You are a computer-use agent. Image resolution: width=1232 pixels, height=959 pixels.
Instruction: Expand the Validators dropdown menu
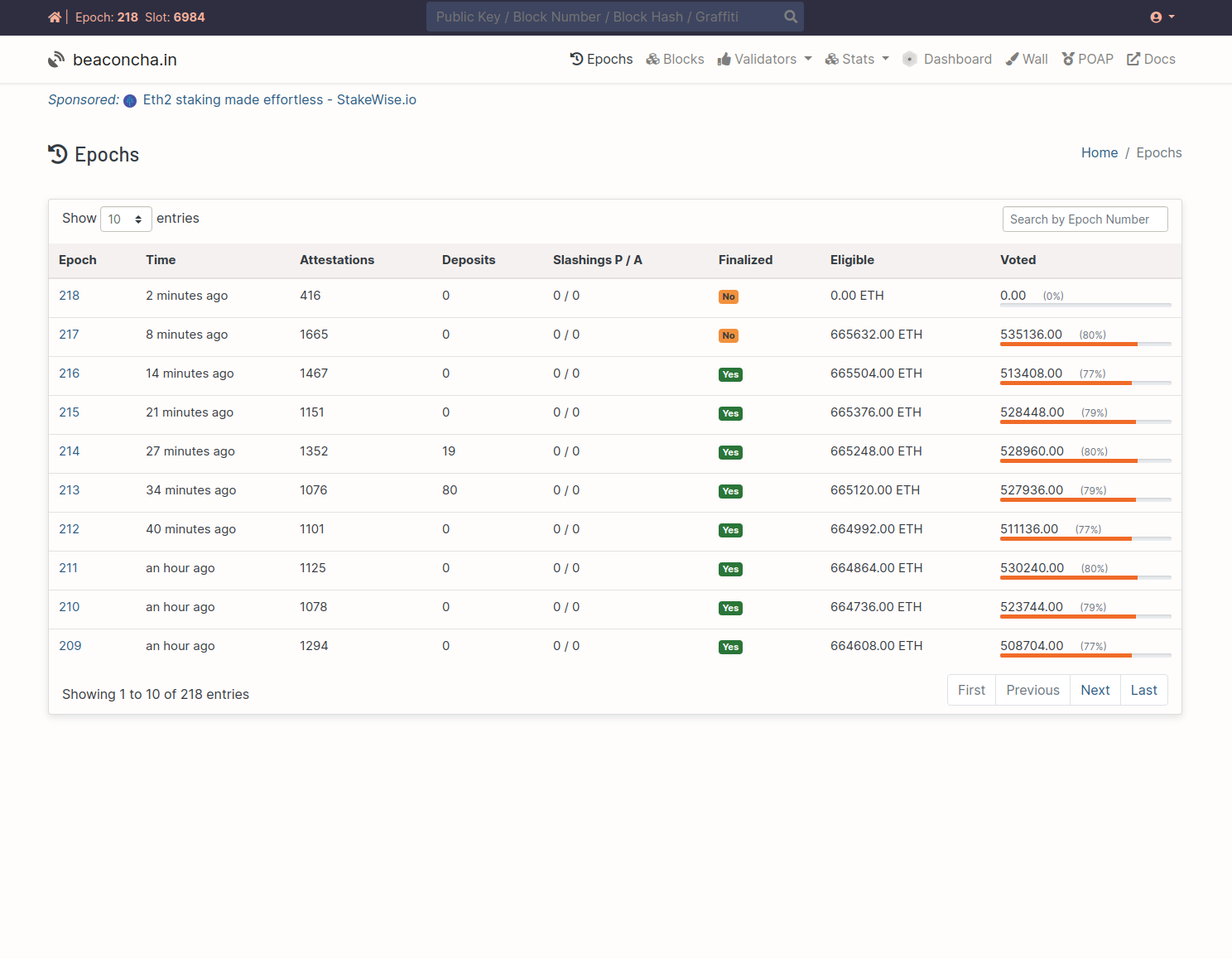764,59
